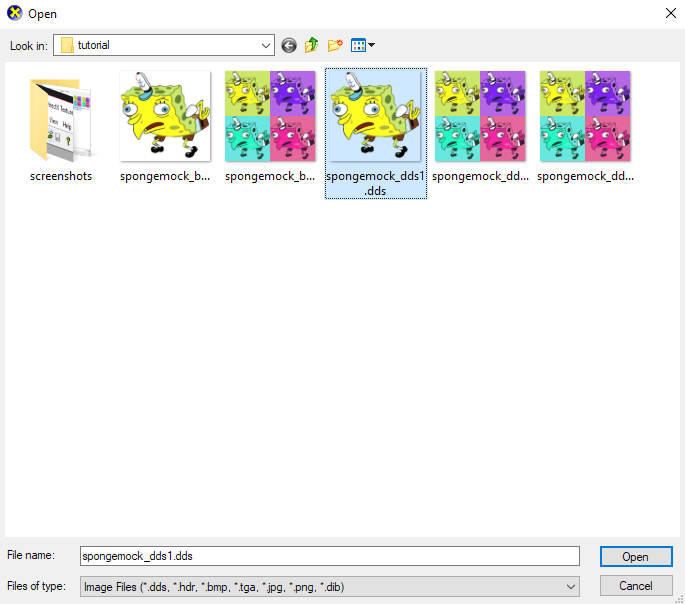This screenshot has width=685, height=604.
Task: Select first spongemock_dd... four-color thumbnail
Action: tap(480, 116)
